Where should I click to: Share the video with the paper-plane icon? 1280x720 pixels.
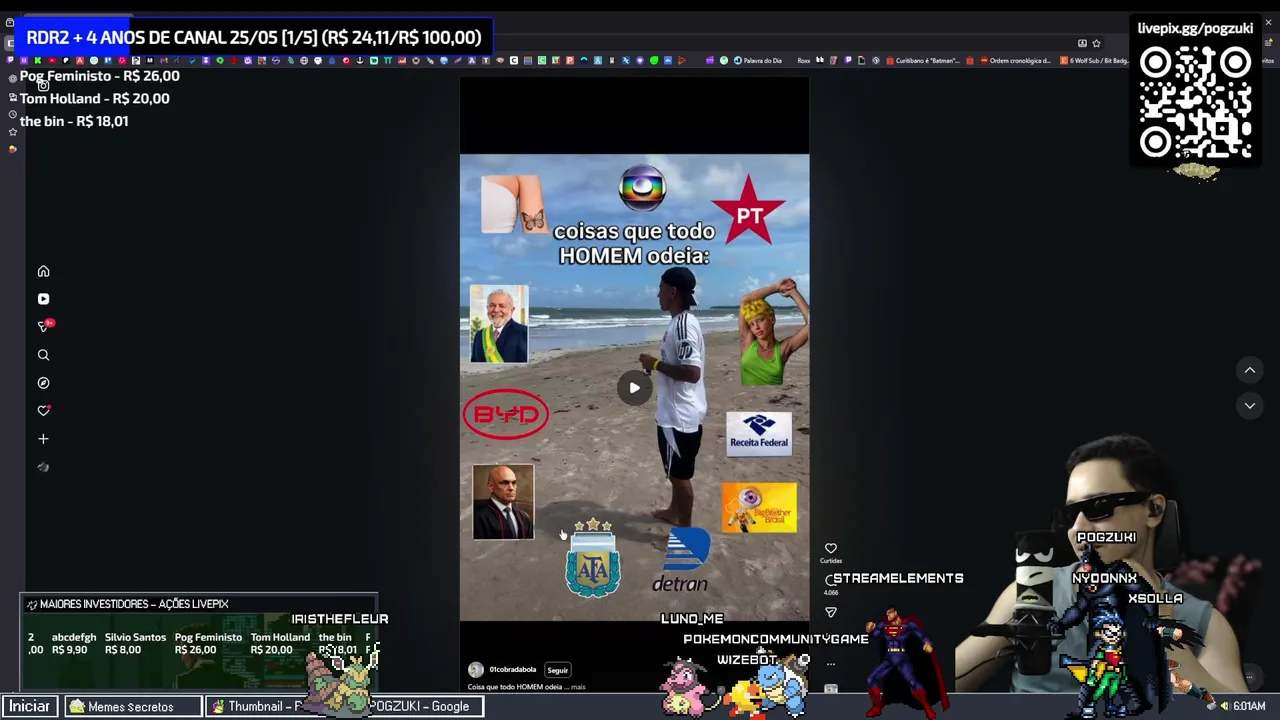pyautogui.click(x=830, y=612)
